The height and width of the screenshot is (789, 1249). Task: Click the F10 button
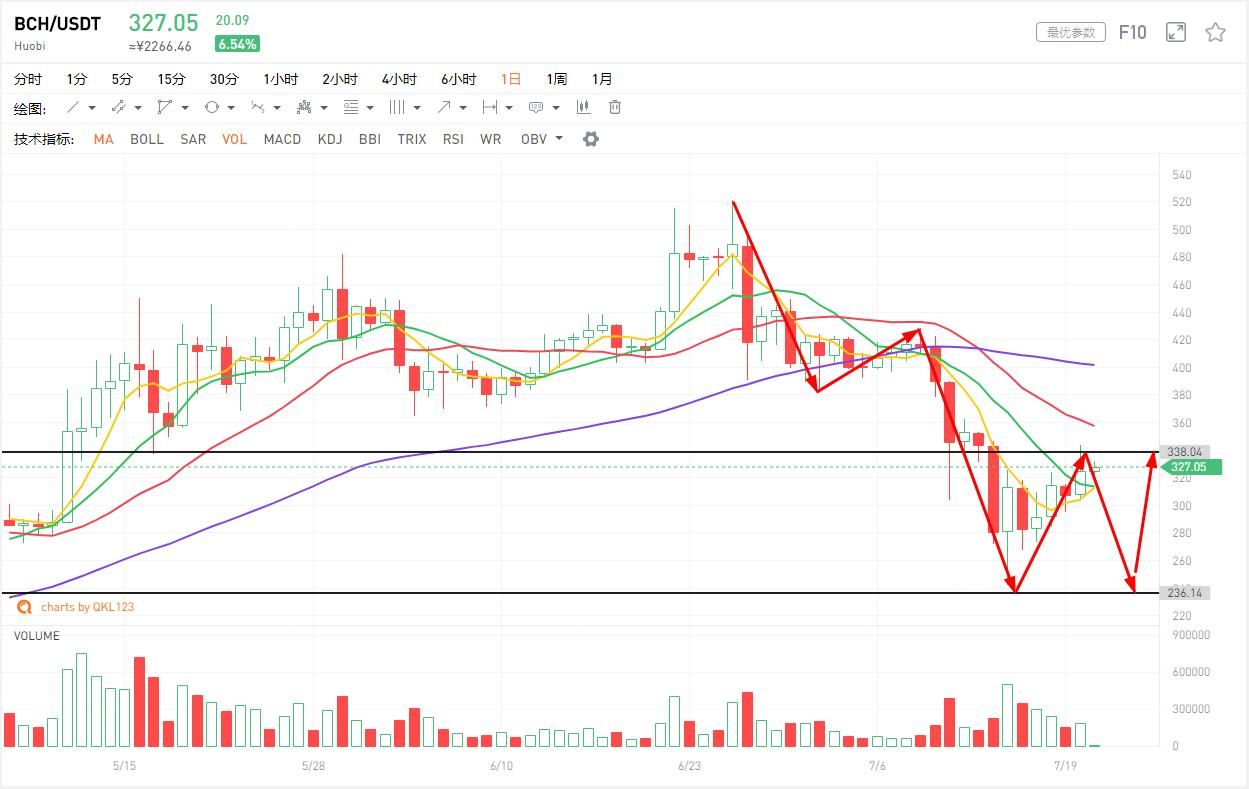pos(1132,33)
